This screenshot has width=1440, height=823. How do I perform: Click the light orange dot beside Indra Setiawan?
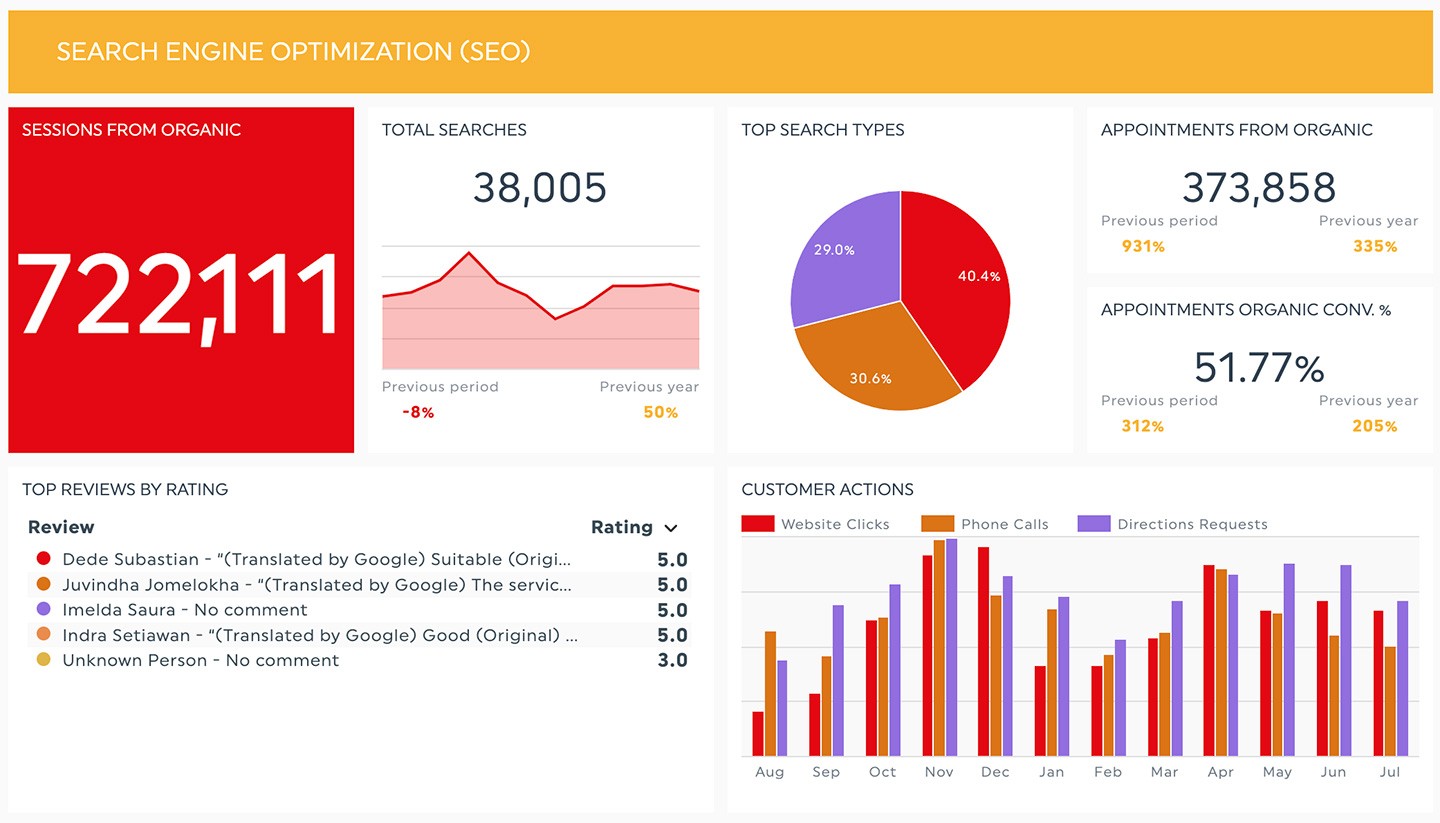pos(43,634)
